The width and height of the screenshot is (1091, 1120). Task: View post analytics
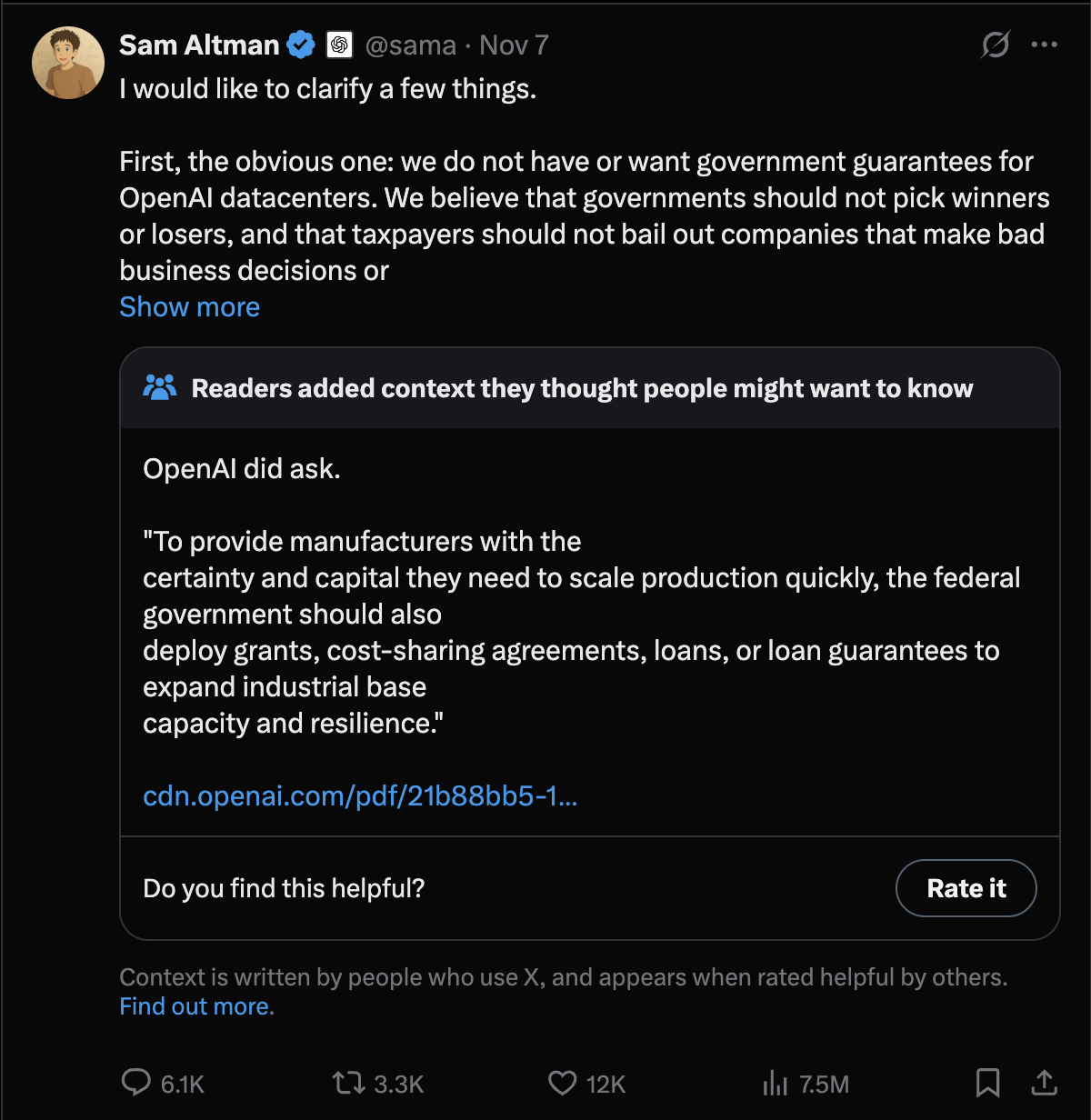click(x=775, y=1084)
